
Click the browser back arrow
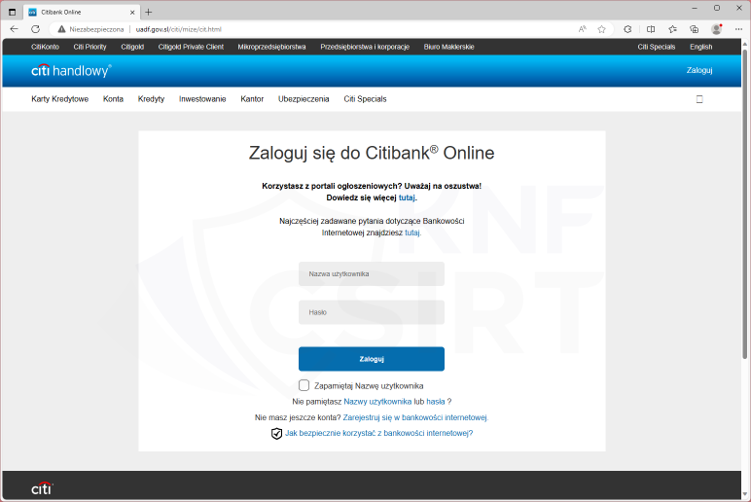(x=14, y=29)
